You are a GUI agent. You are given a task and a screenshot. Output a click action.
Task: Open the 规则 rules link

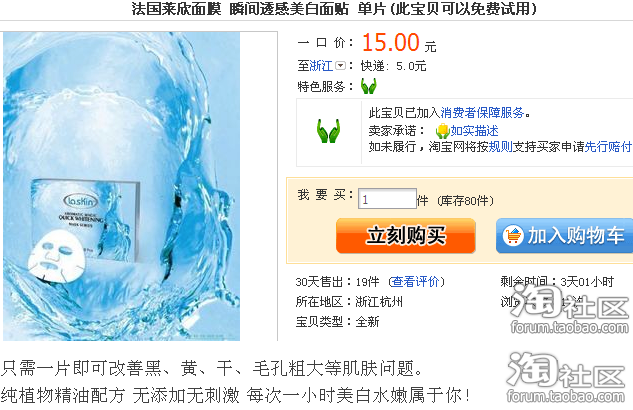tap(501, 147)
